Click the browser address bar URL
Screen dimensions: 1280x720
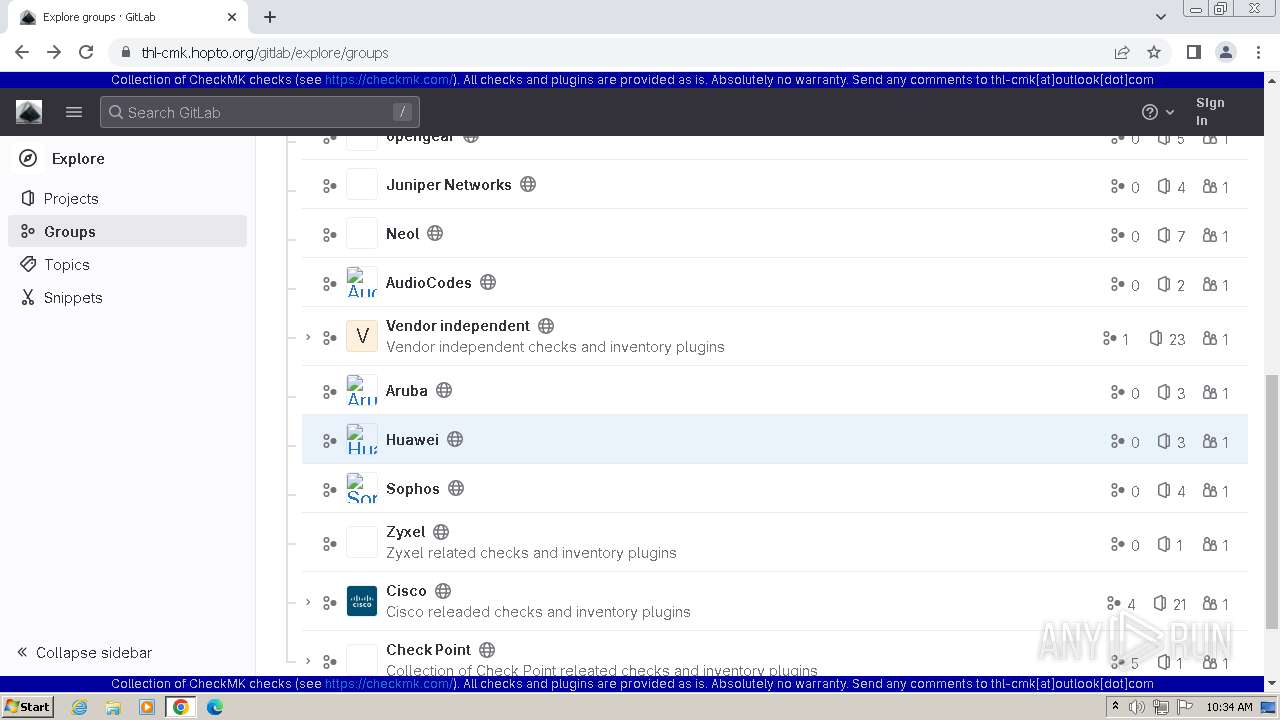tap(265, 53)
